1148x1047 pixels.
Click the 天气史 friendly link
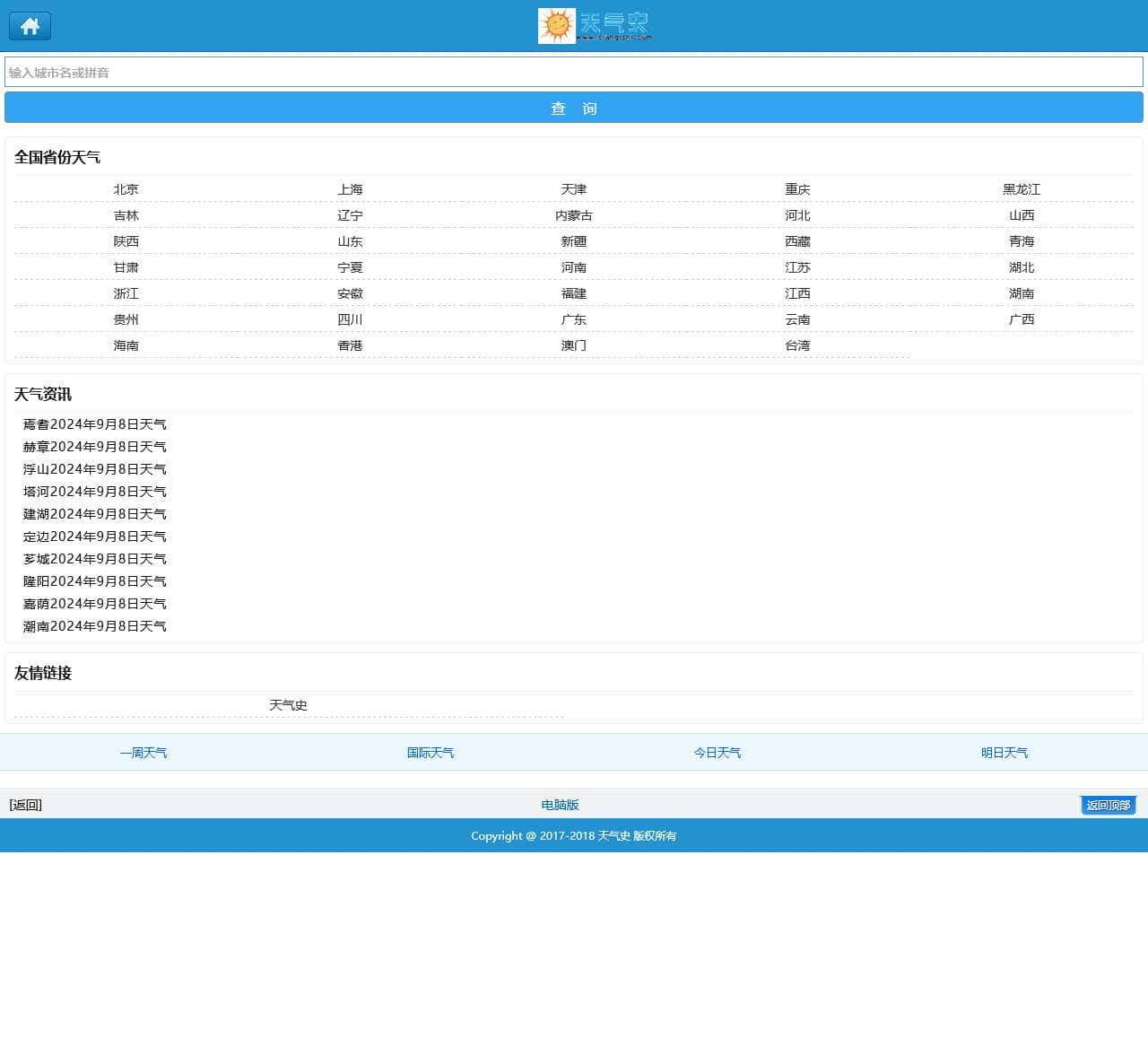point(288,705)
